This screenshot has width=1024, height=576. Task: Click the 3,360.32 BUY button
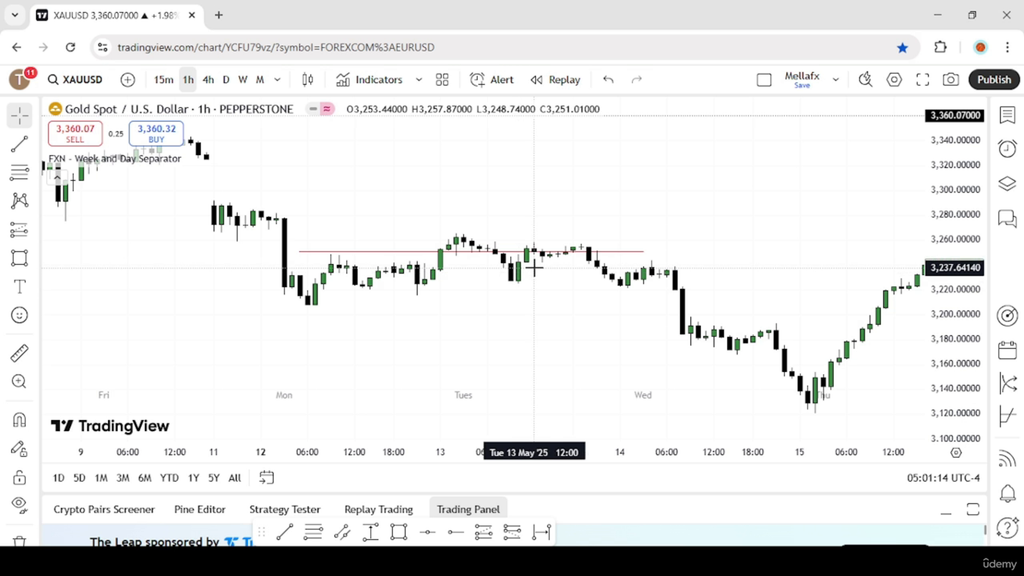[x=156, y=133]
